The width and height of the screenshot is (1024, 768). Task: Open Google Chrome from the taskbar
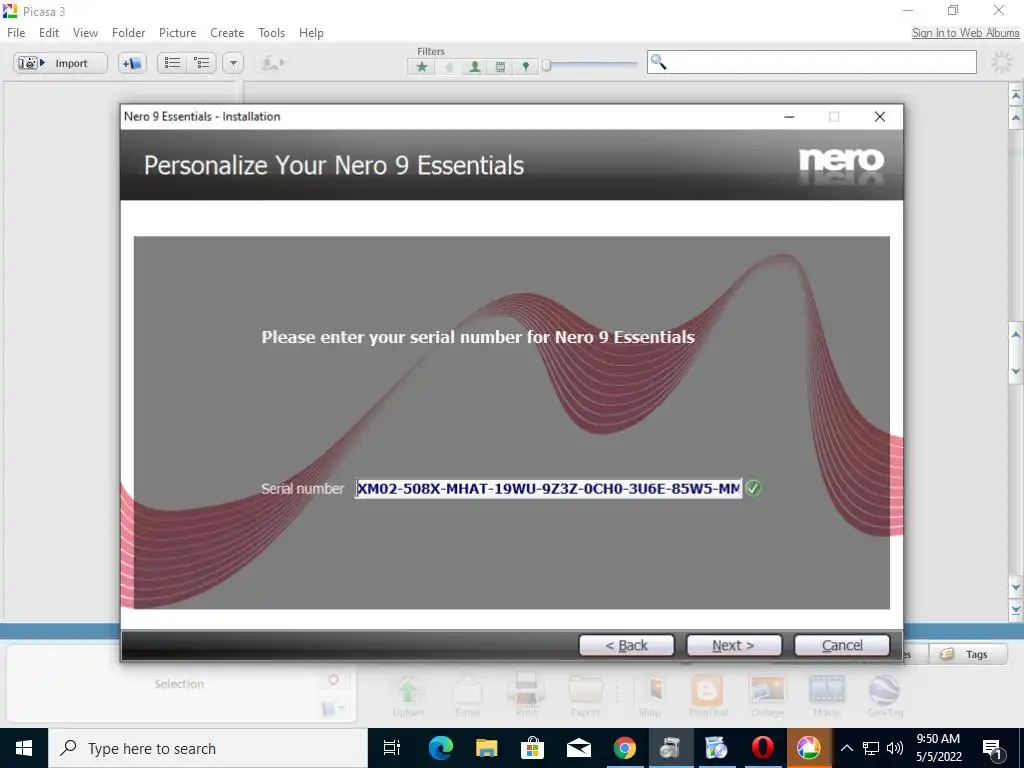624,748
